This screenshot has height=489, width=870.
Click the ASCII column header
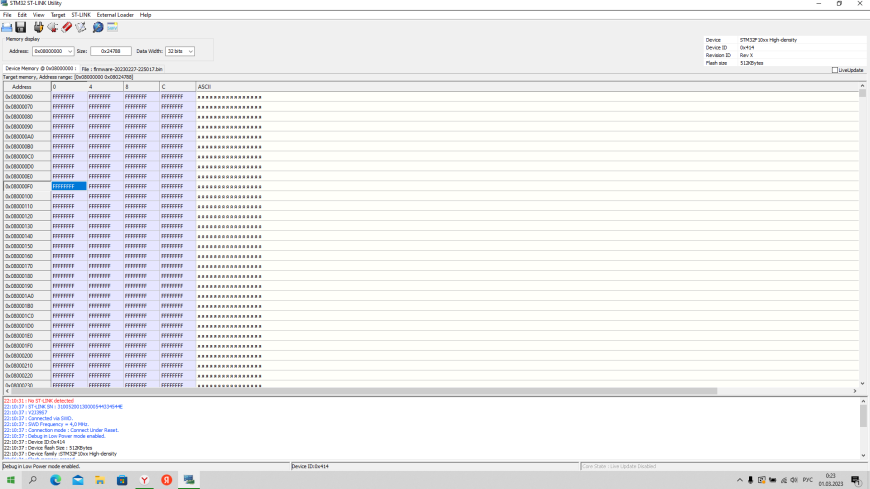(527, 87)
